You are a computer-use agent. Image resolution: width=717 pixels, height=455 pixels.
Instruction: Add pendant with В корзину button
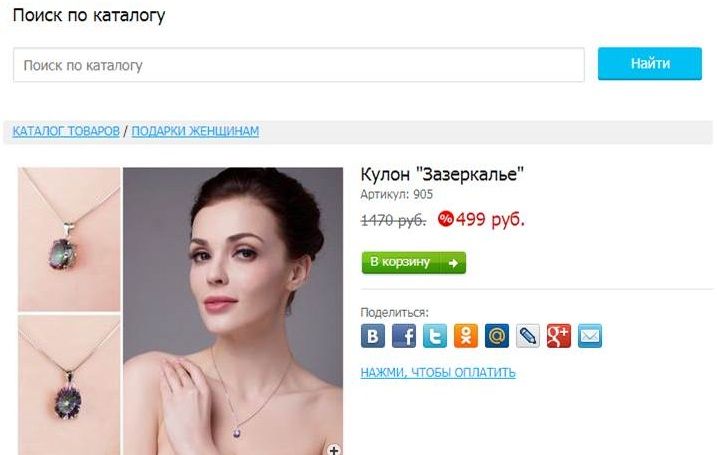[414, 262]
